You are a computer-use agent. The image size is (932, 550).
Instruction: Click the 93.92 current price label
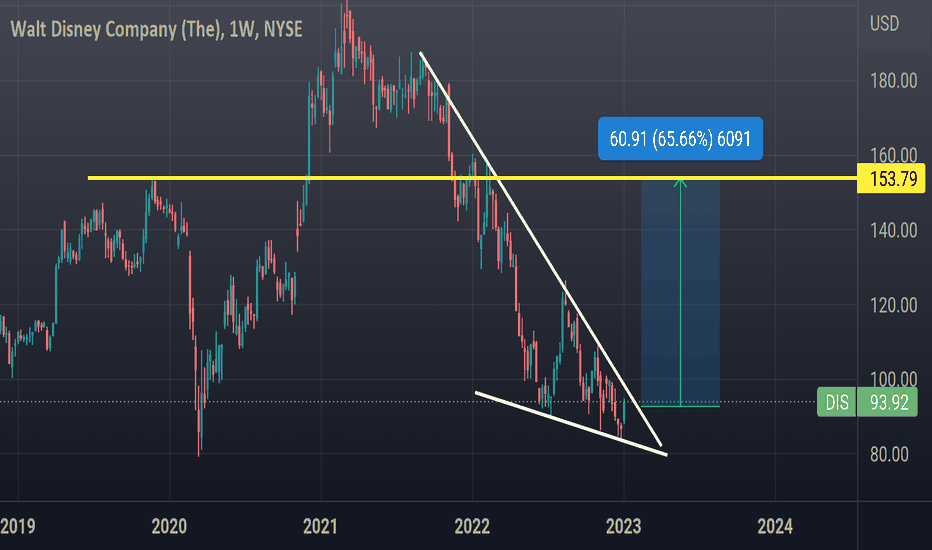pos(887,403)
